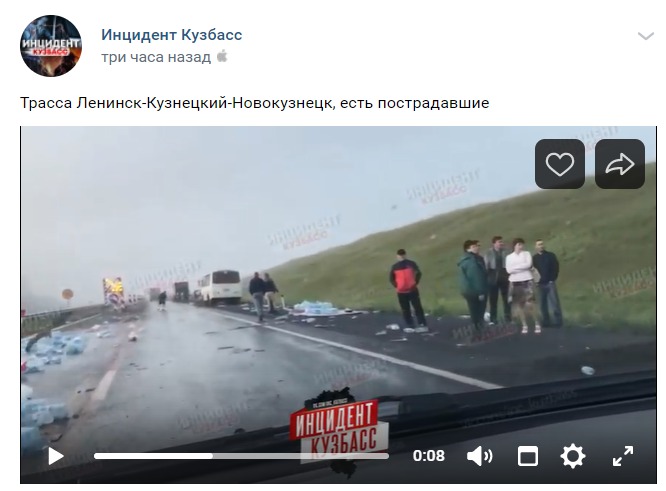Screen dimensions: 666x491
Task: Open video settings gear
Action: click(x=573, y=456)
